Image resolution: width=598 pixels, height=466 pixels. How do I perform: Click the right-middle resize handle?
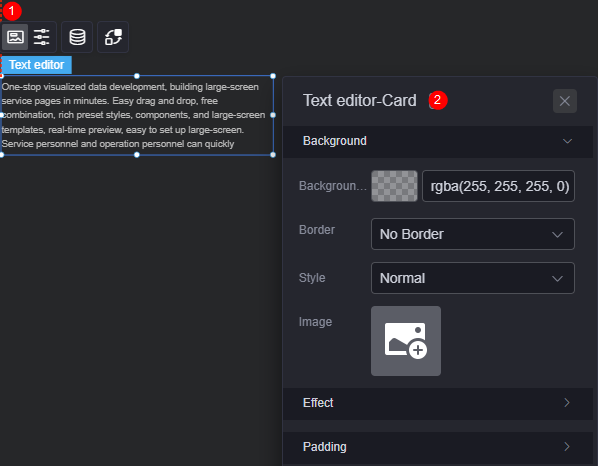coord(273,115)
